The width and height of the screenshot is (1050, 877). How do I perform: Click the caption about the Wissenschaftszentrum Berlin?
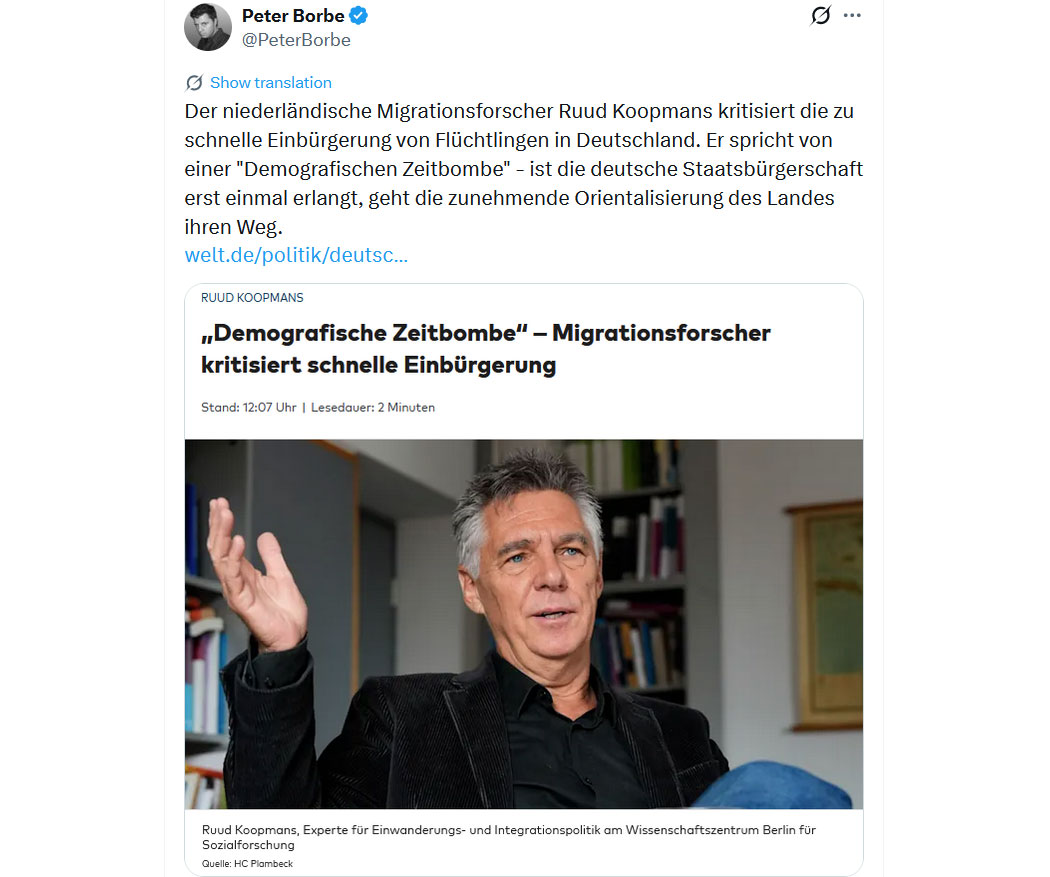click(x=509, y=837)
